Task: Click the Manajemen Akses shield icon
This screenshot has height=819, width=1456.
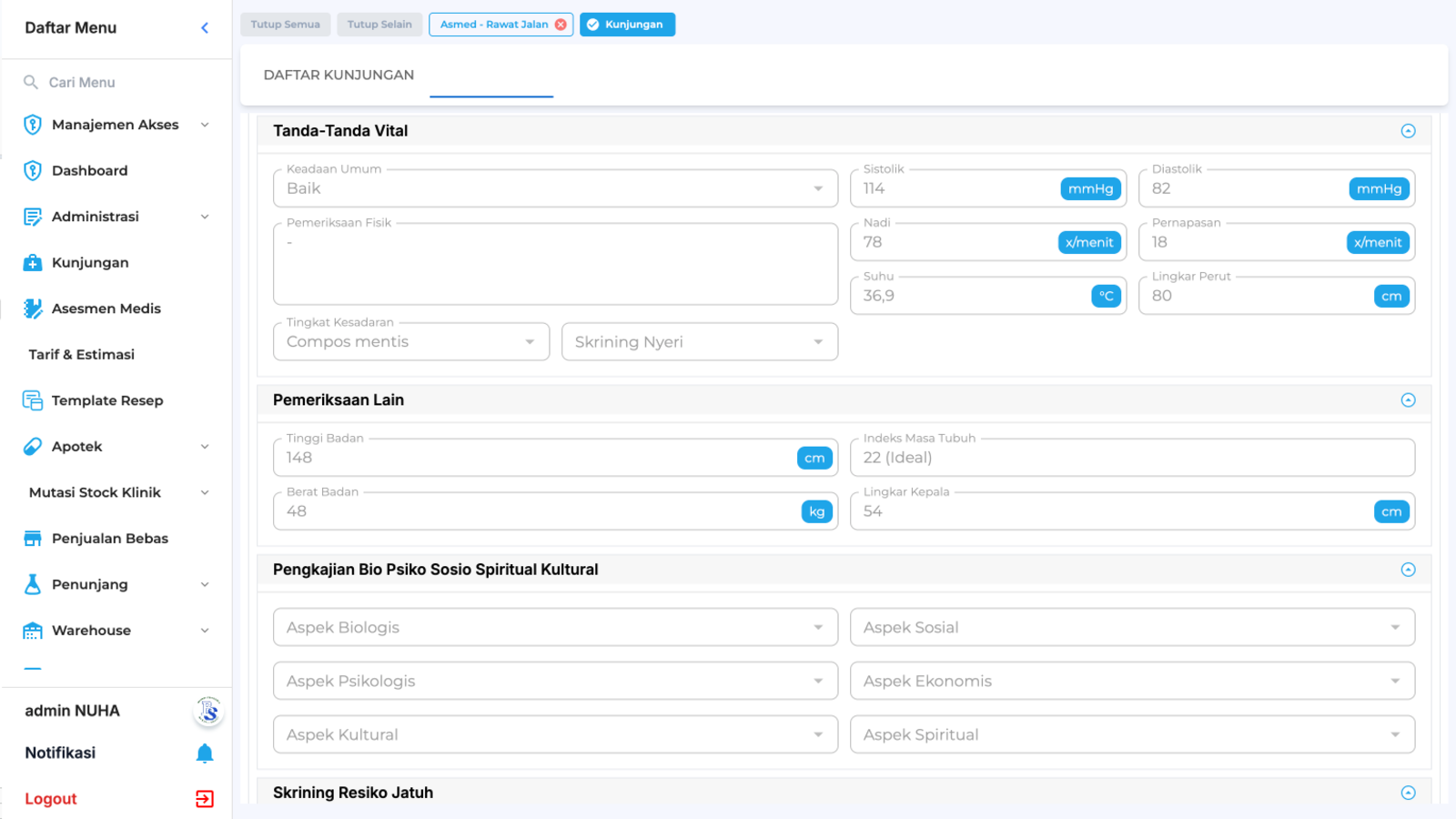Action: (33, 125)
